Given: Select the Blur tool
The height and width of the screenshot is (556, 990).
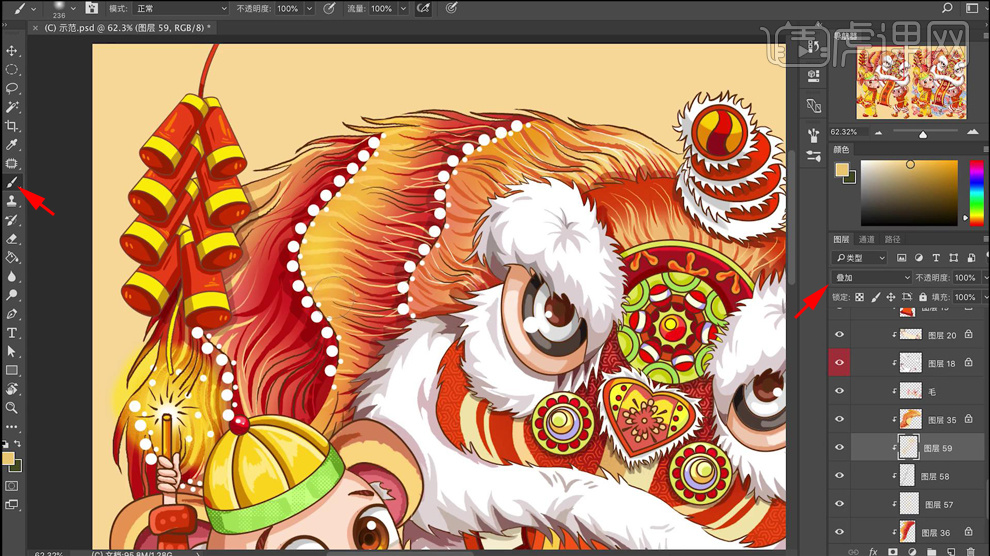Looking at the screenshot, I should pos(11,276).
